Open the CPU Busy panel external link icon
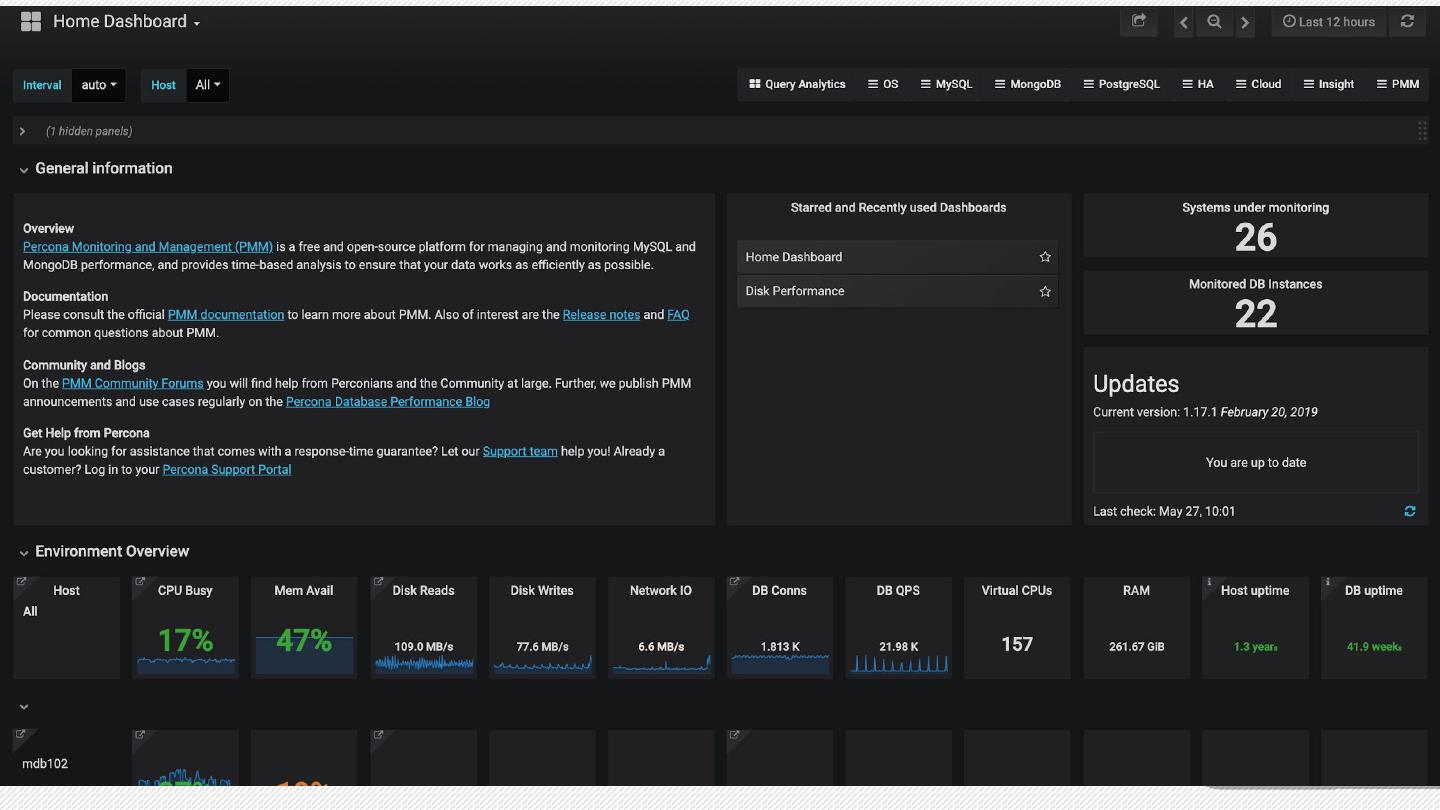1440x810 pixels. click(x=140, y=582)
